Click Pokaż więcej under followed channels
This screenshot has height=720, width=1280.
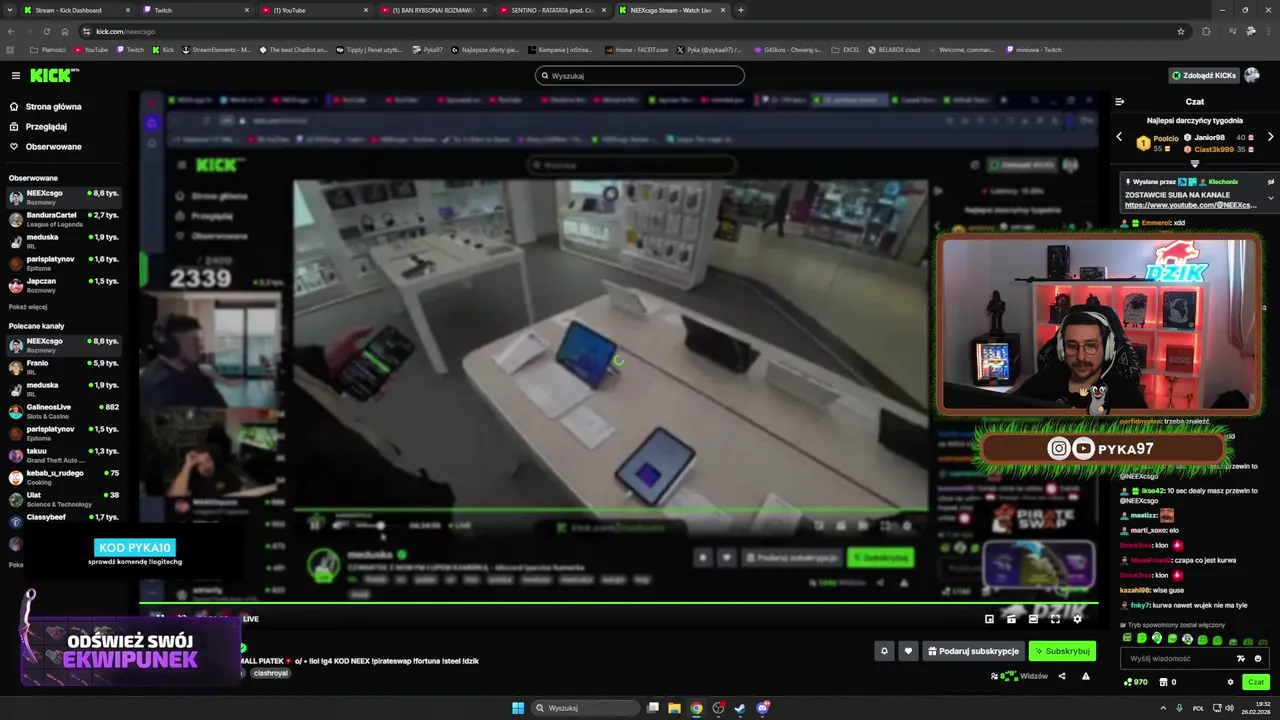click(x=28, y=307)
